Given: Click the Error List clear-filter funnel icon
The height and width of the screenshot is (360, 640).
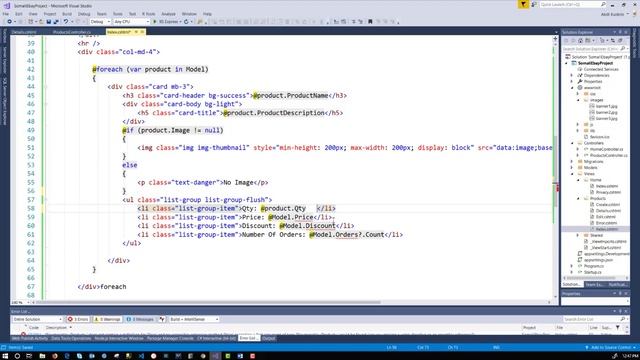Looking at the screenshot, I should (162, 319).
